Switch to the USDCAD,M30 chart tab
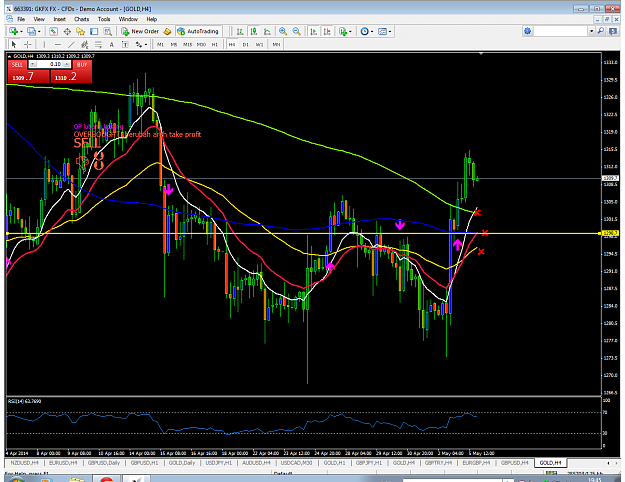 pos(296,463)
